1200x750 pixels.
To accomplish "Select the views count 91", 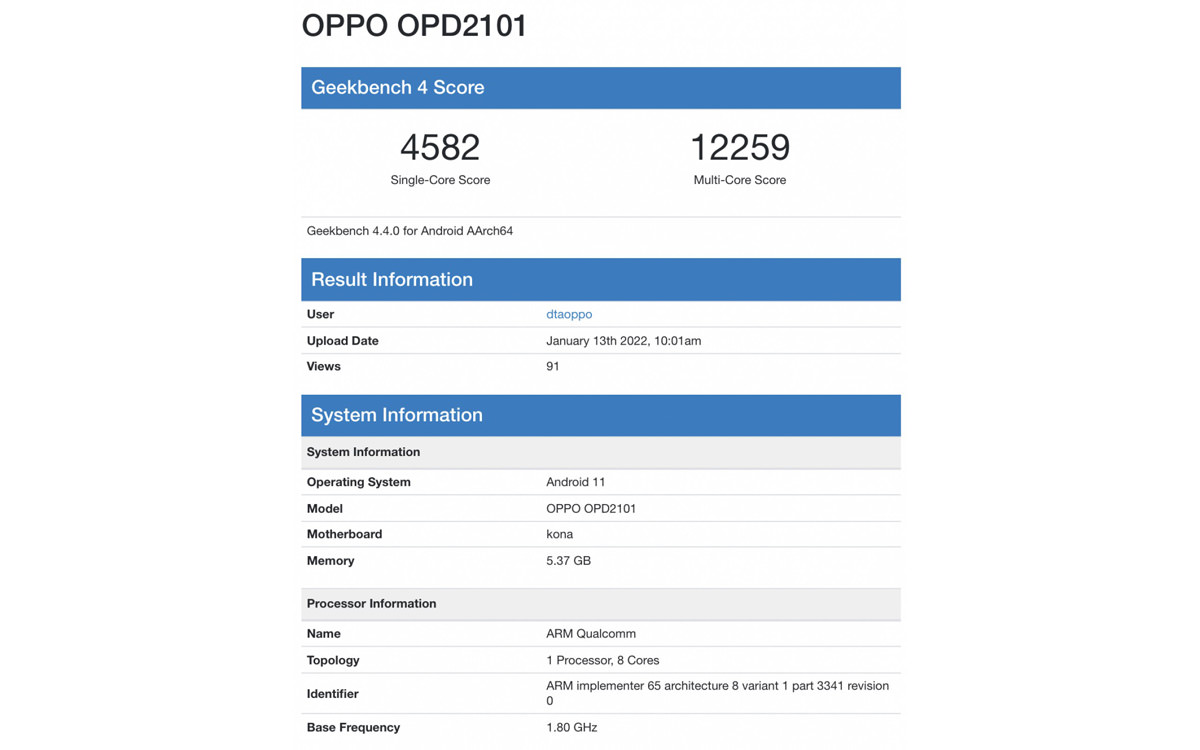I will click(553, 367).
